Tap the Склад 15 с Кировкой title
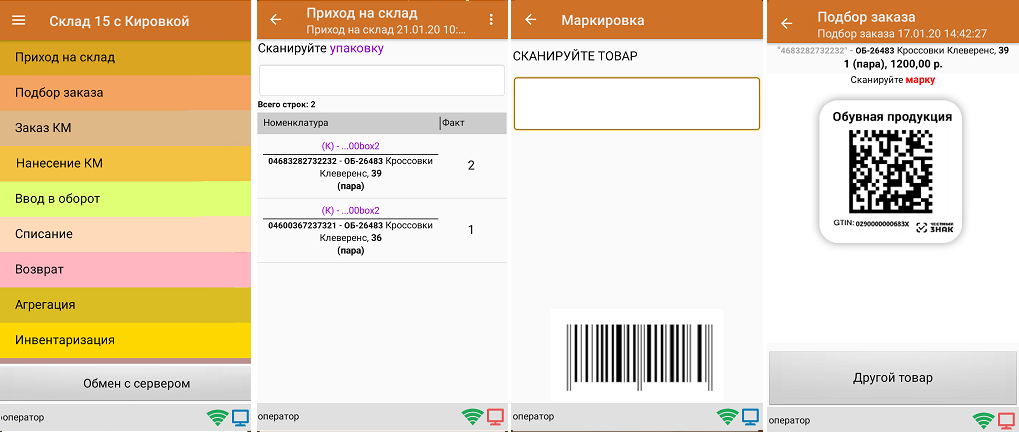 [119, 21]
